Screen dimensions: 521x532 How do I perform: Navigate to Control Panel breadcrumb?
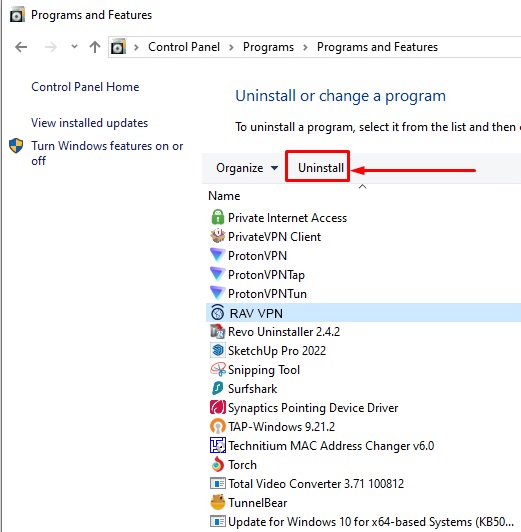pyautogui.click(x=184, y=47)
